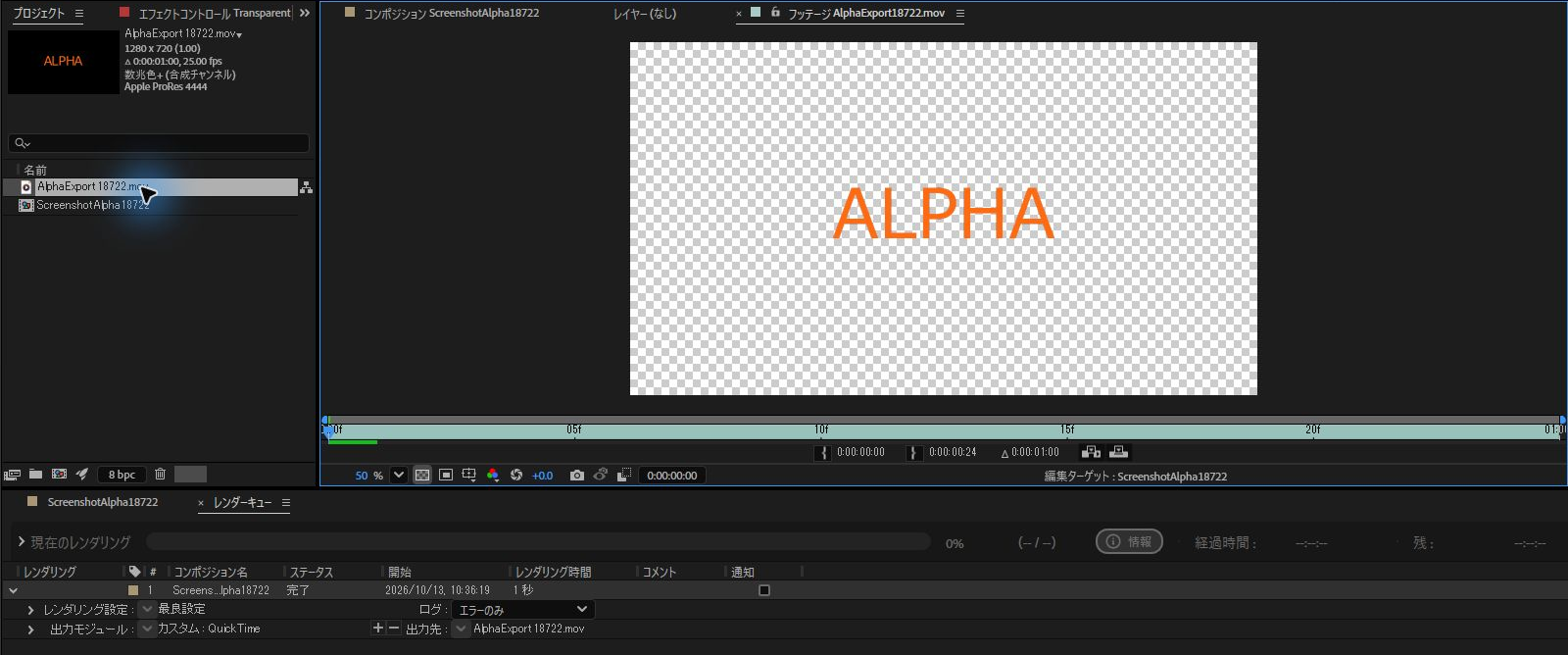
Task: Select フッテージ AlphaExport18722.mov tab
Action: pos(866,14)
